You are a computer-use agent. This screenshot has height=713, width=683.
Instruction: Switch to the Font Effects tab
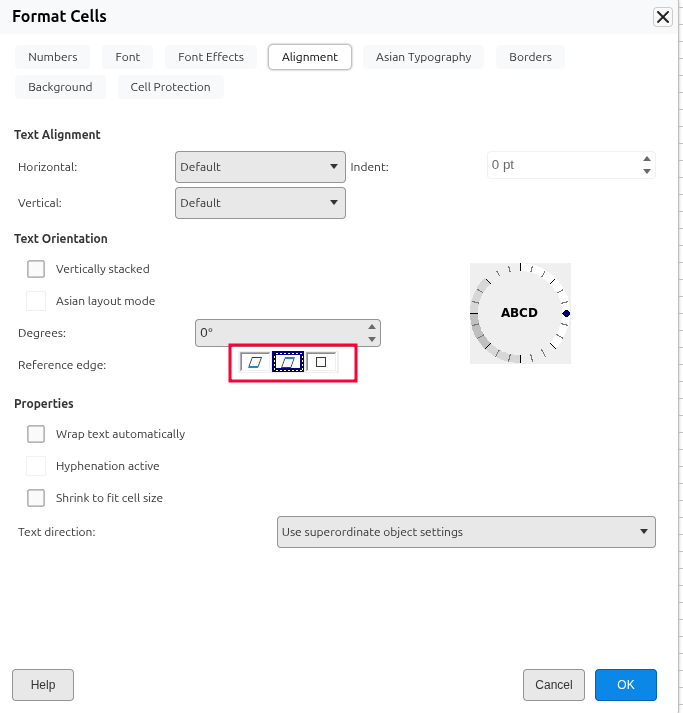210,57
